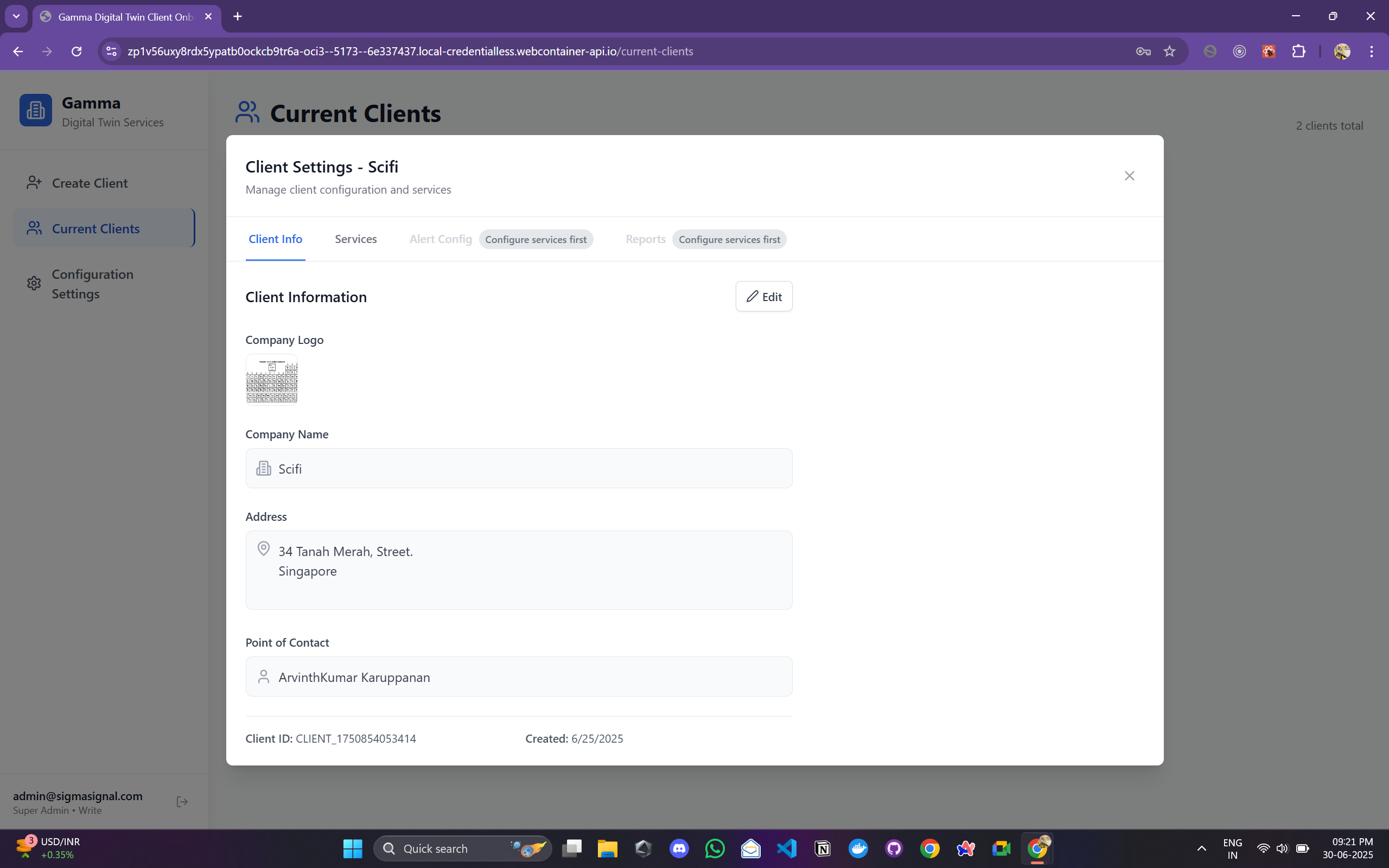Screen dimensions: 1389x868
Task: Open Create Client in sidebar
Action: [x=90, y=183]
